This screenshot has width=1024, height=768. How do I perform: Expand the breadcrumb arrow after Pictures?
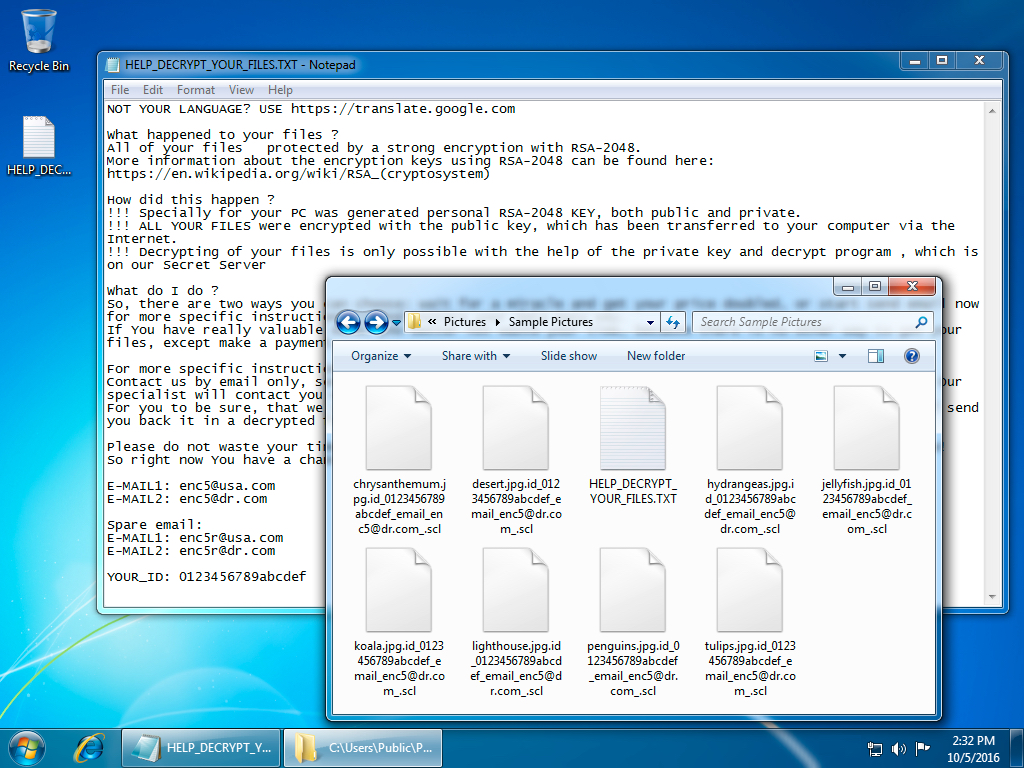pos(498,322)
